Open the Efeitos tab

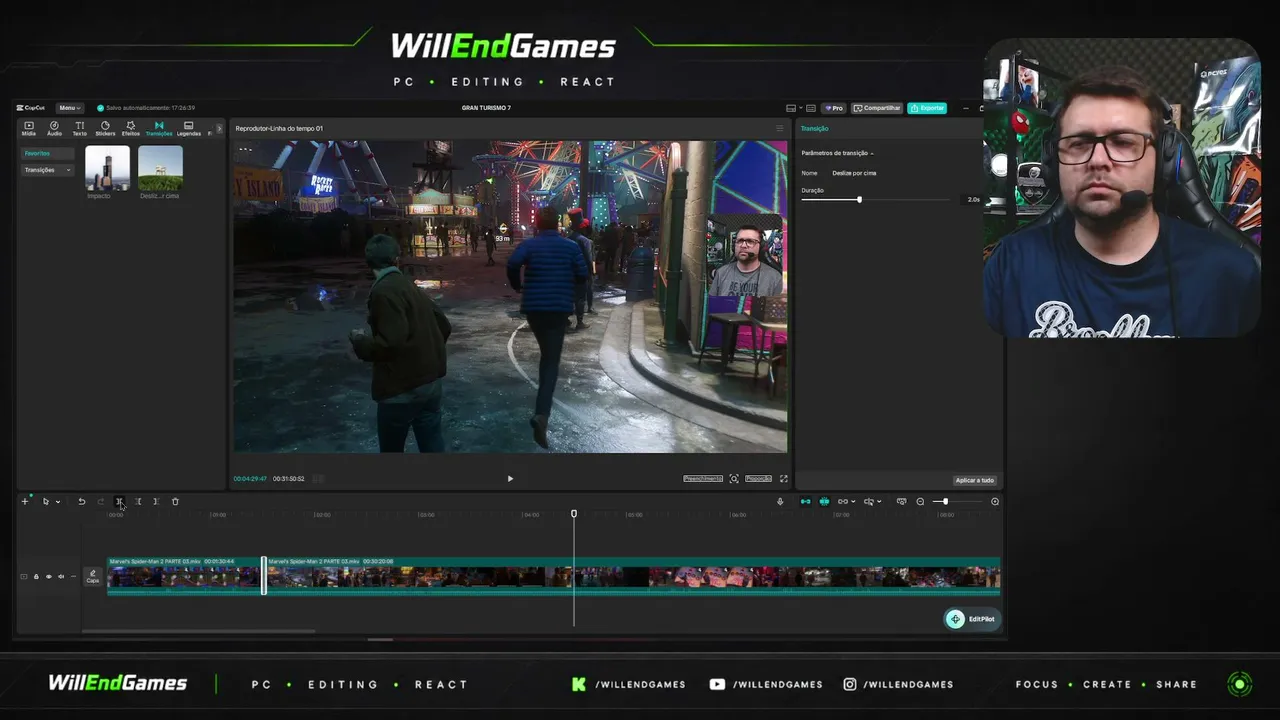(x=130, y=128)
